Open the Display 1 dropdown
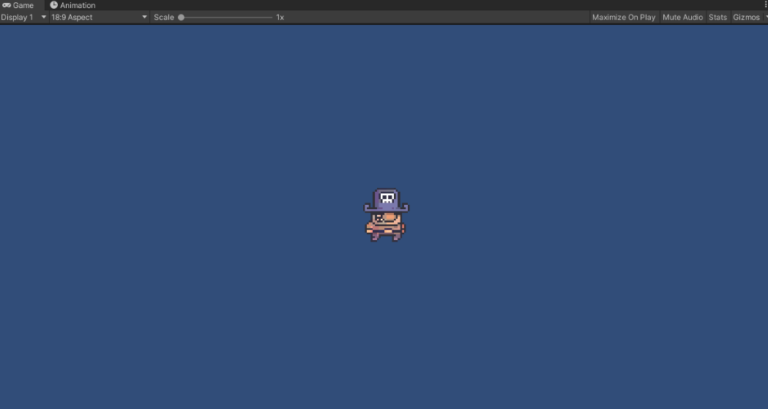 tap(24, 17)
